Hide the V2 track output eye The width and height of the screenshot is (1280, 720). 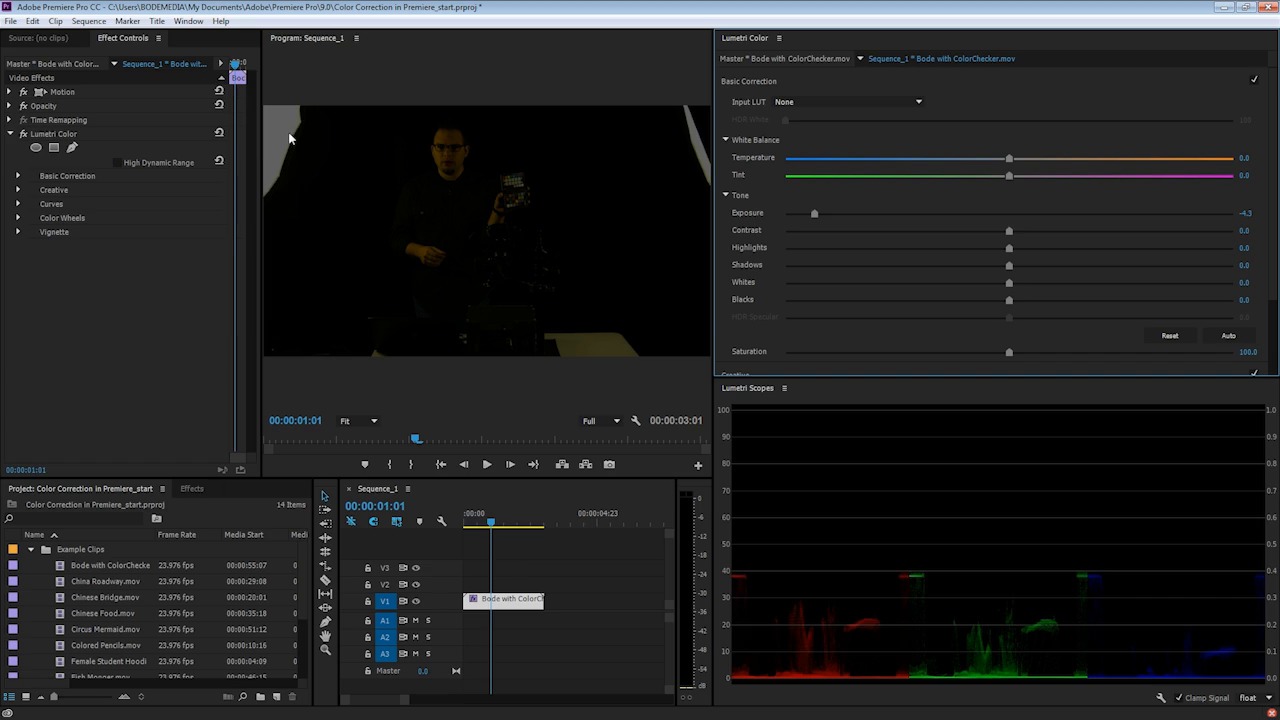[x=416, y=585]
